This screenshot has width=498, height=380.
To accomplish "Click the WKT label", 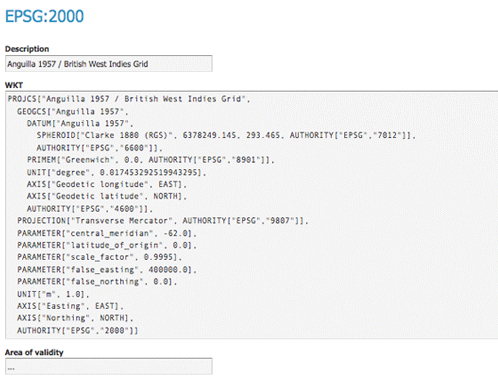I will tap(14, 85).
